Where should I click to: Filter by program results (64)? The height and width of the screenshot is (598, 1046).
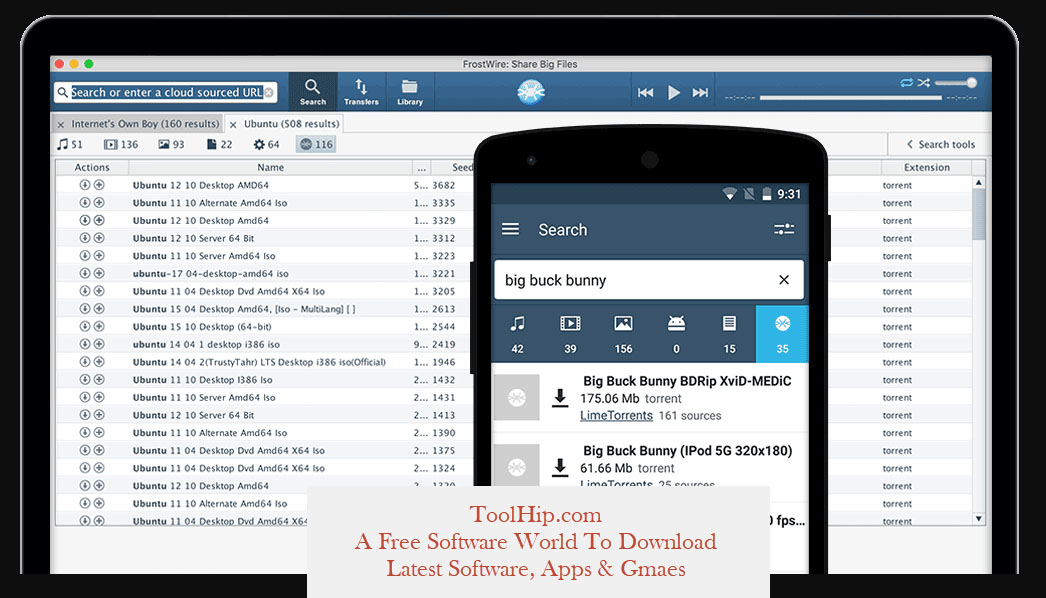click(266, 144)
